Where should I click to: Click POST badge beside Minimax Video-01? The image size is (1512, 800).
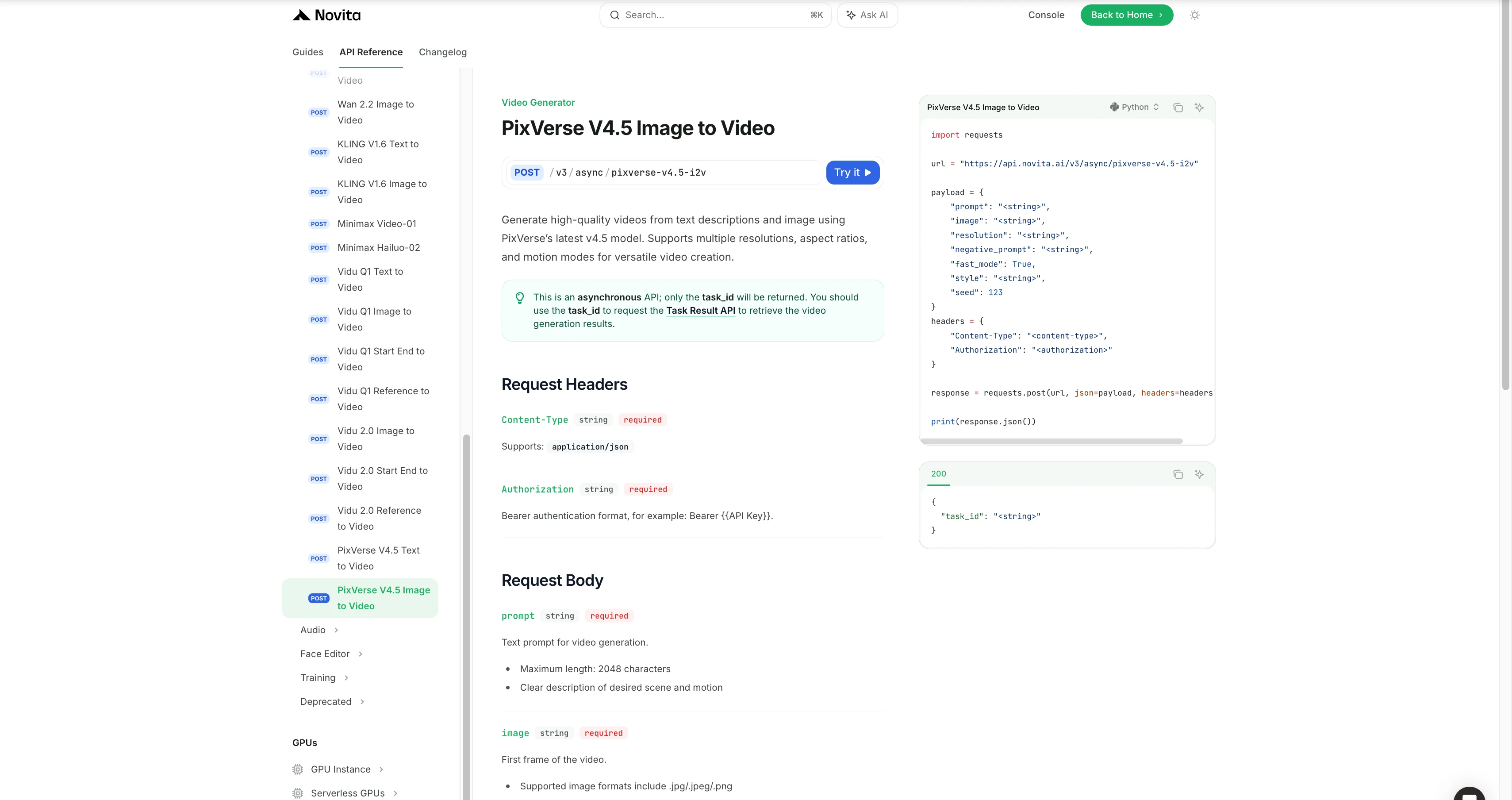click(x=319, y=224)
